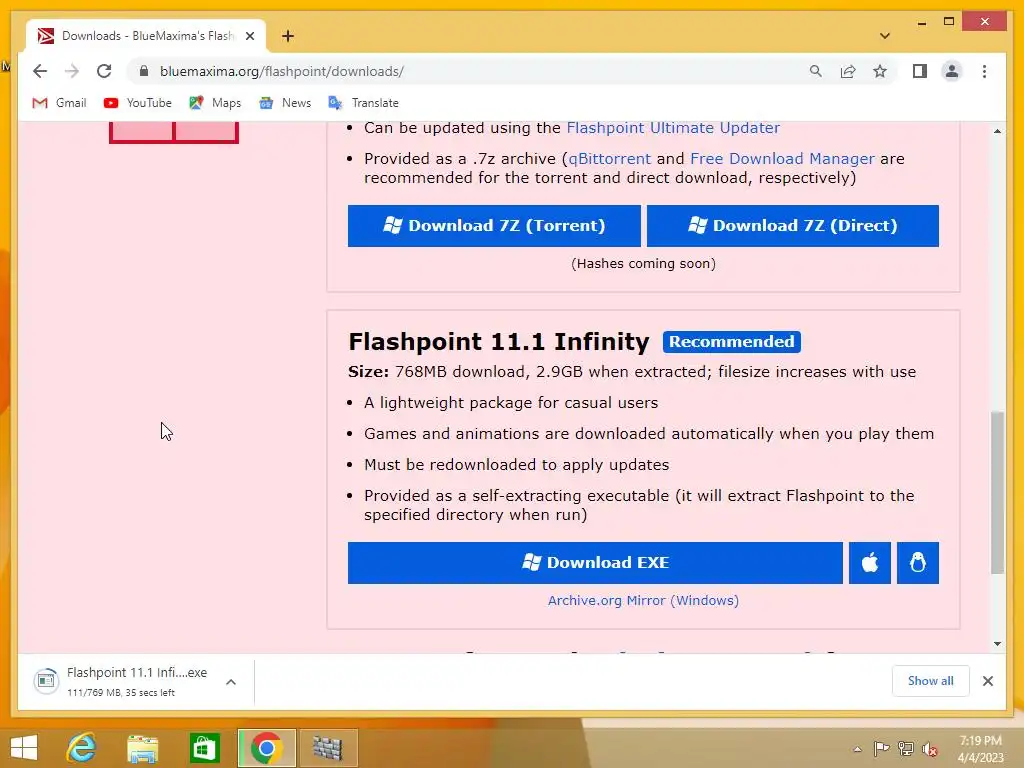The image size is (1024, 768).
Task: Open Maps bookmark
Action: point(215,103)
